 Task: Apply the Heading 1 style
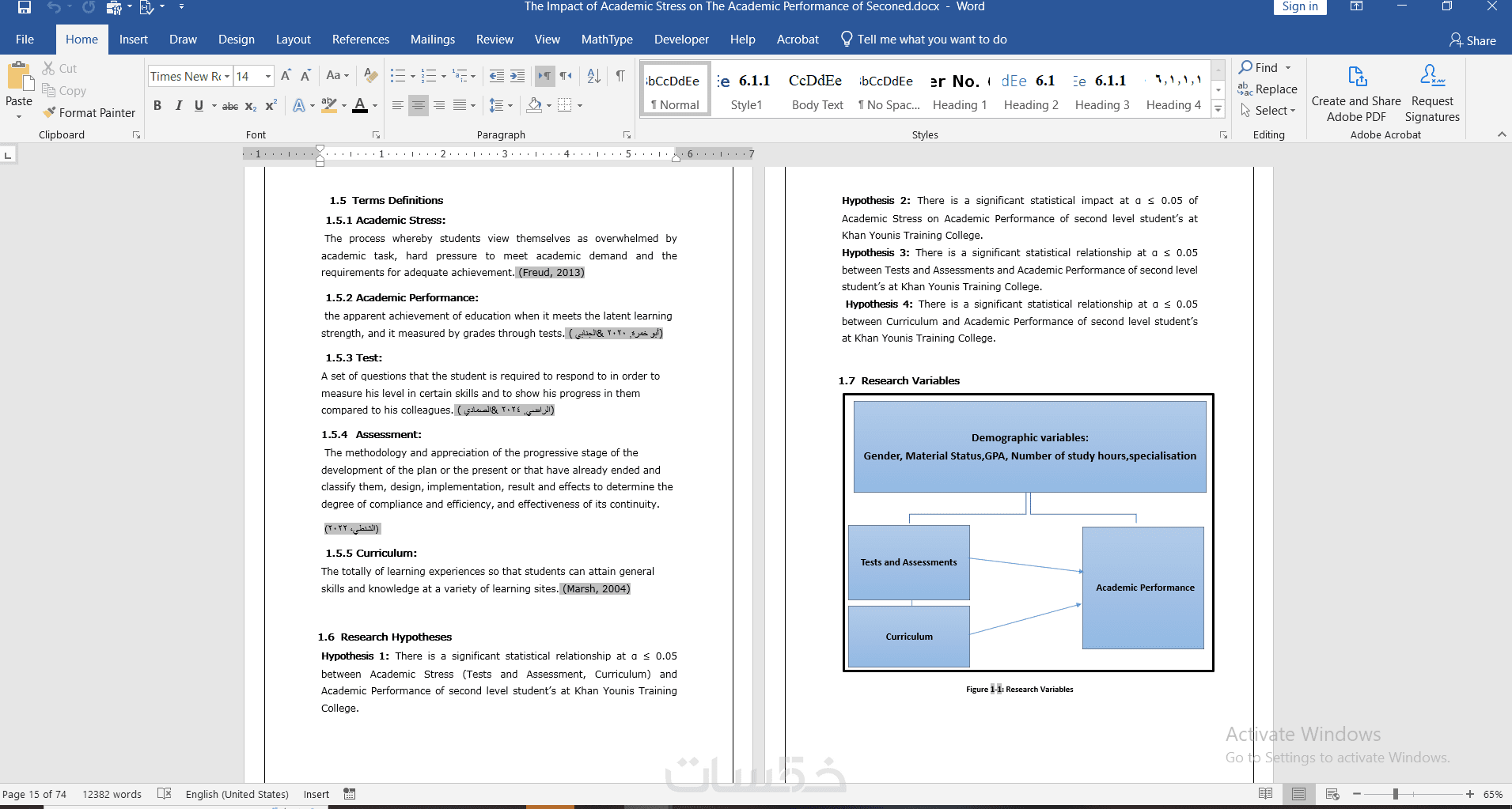[960, 91]
